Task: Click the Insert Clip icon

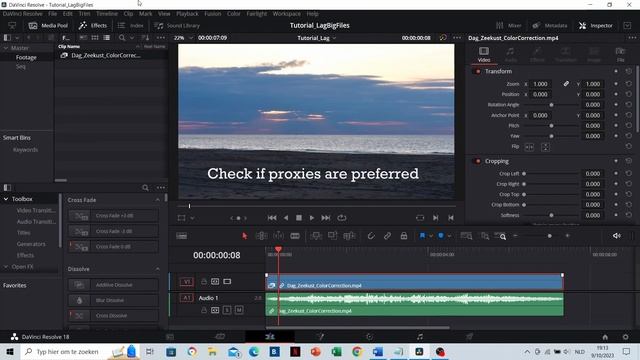Action: [x=316, y=236]
